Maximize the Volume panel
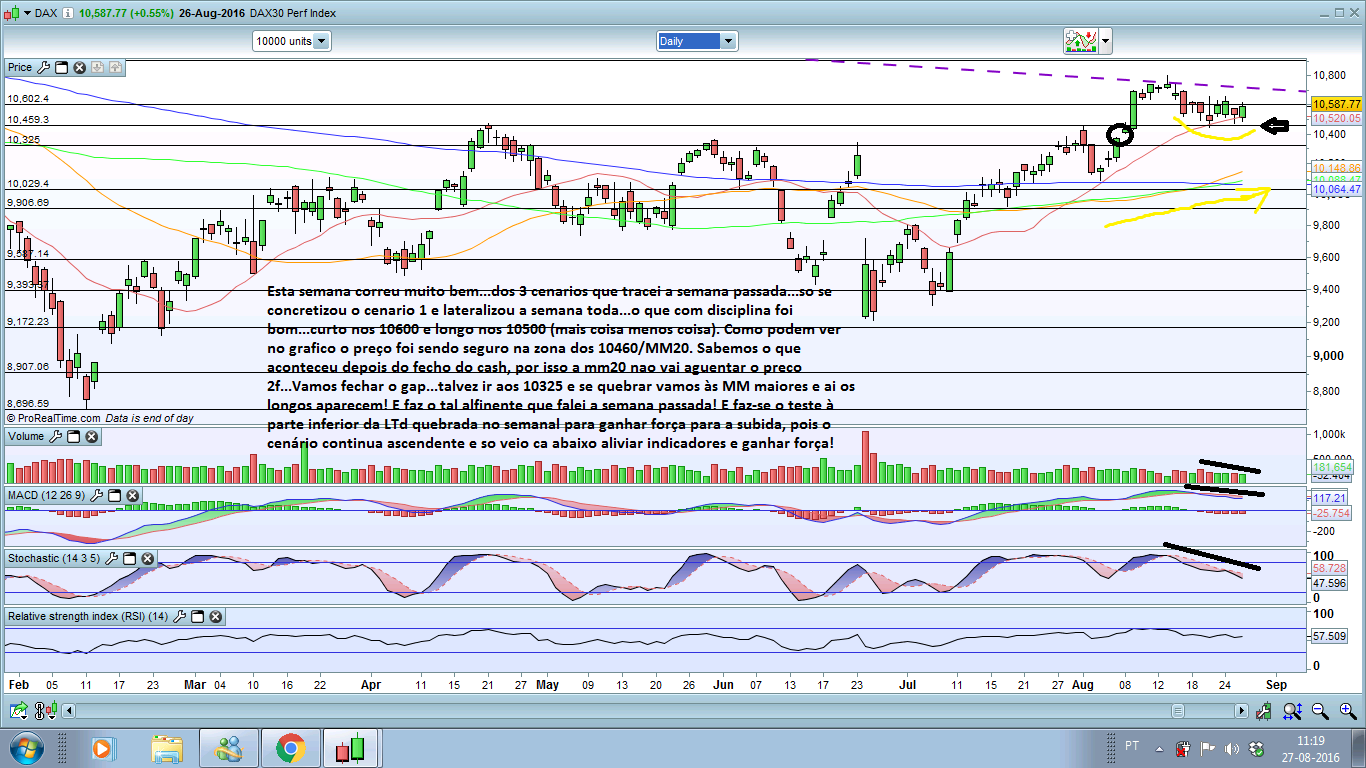 pos(73,437)
